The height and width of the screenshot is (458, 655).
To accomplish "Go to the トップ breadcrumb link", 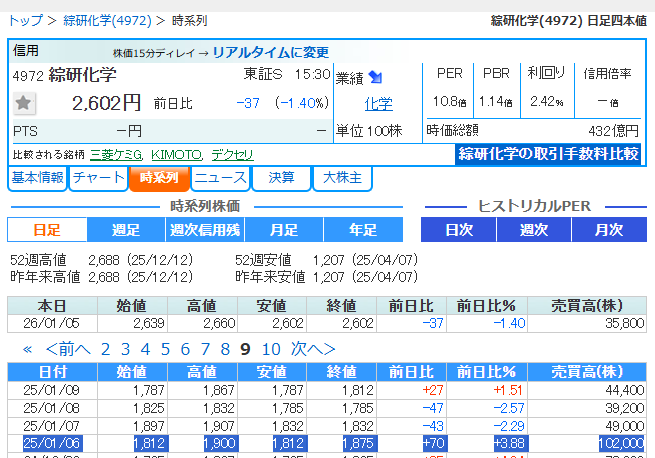I will 25,20.
